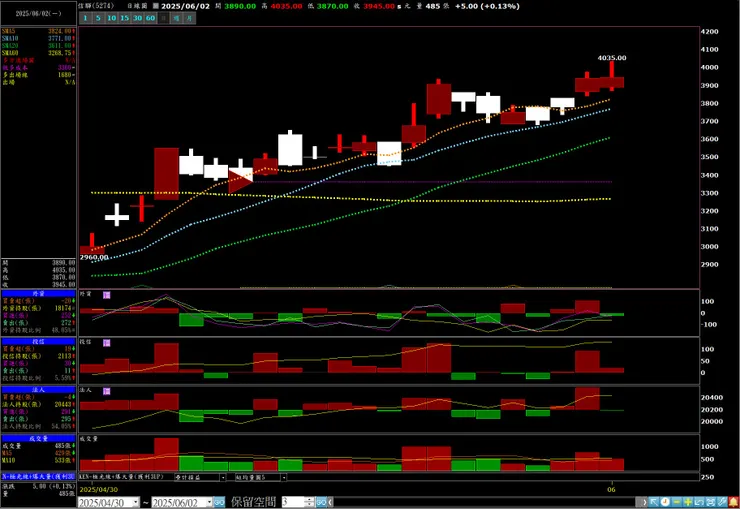Viewport: 740px width, 509px height.
Task: Click the red alert bell icon
Action: [733, 502]
